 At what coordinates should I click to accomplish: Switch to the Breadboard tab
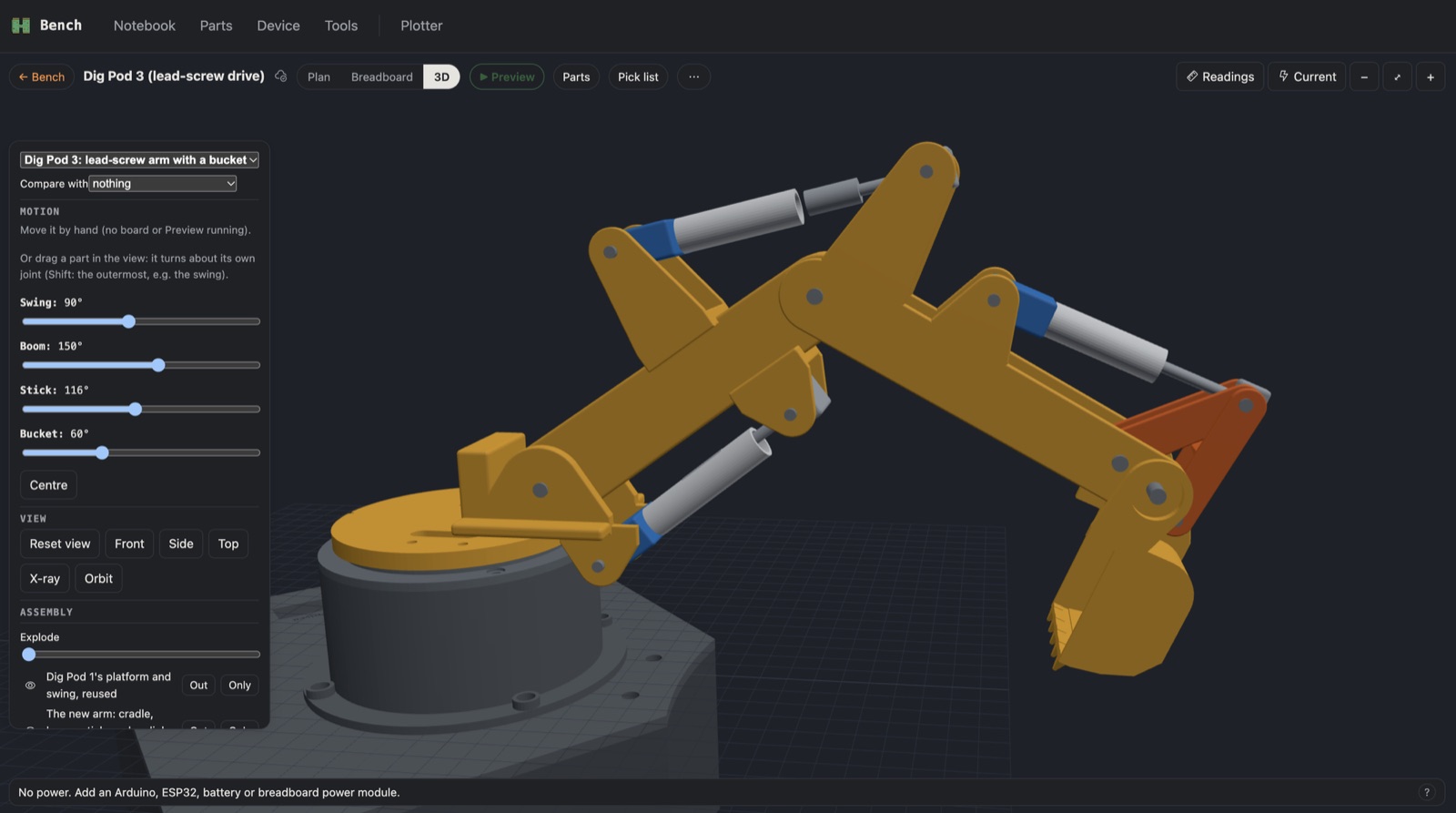coord(381,76)
